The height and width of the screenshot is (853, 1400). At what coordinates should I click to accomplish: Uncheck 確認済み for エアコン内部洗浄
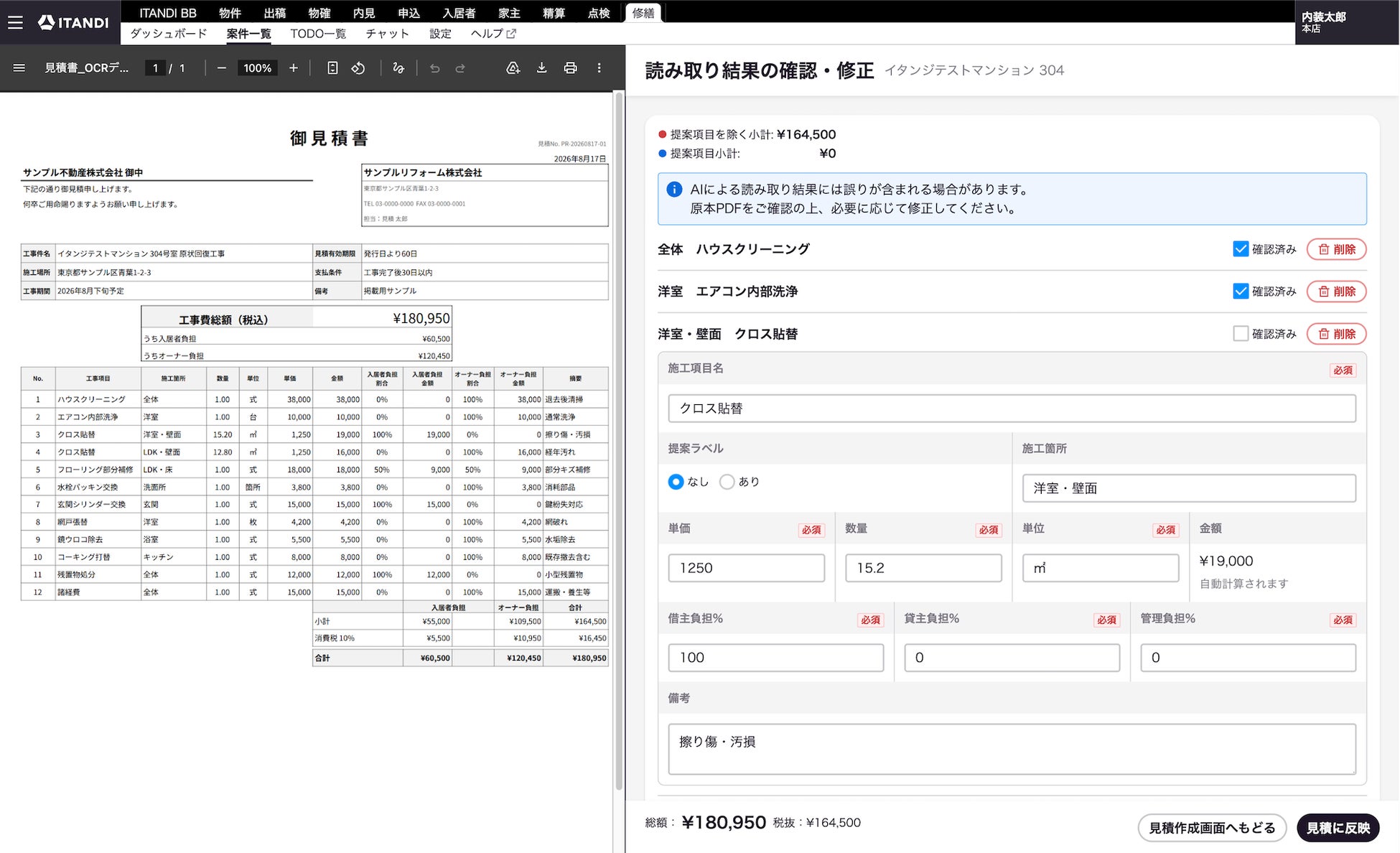[1241, 292]
